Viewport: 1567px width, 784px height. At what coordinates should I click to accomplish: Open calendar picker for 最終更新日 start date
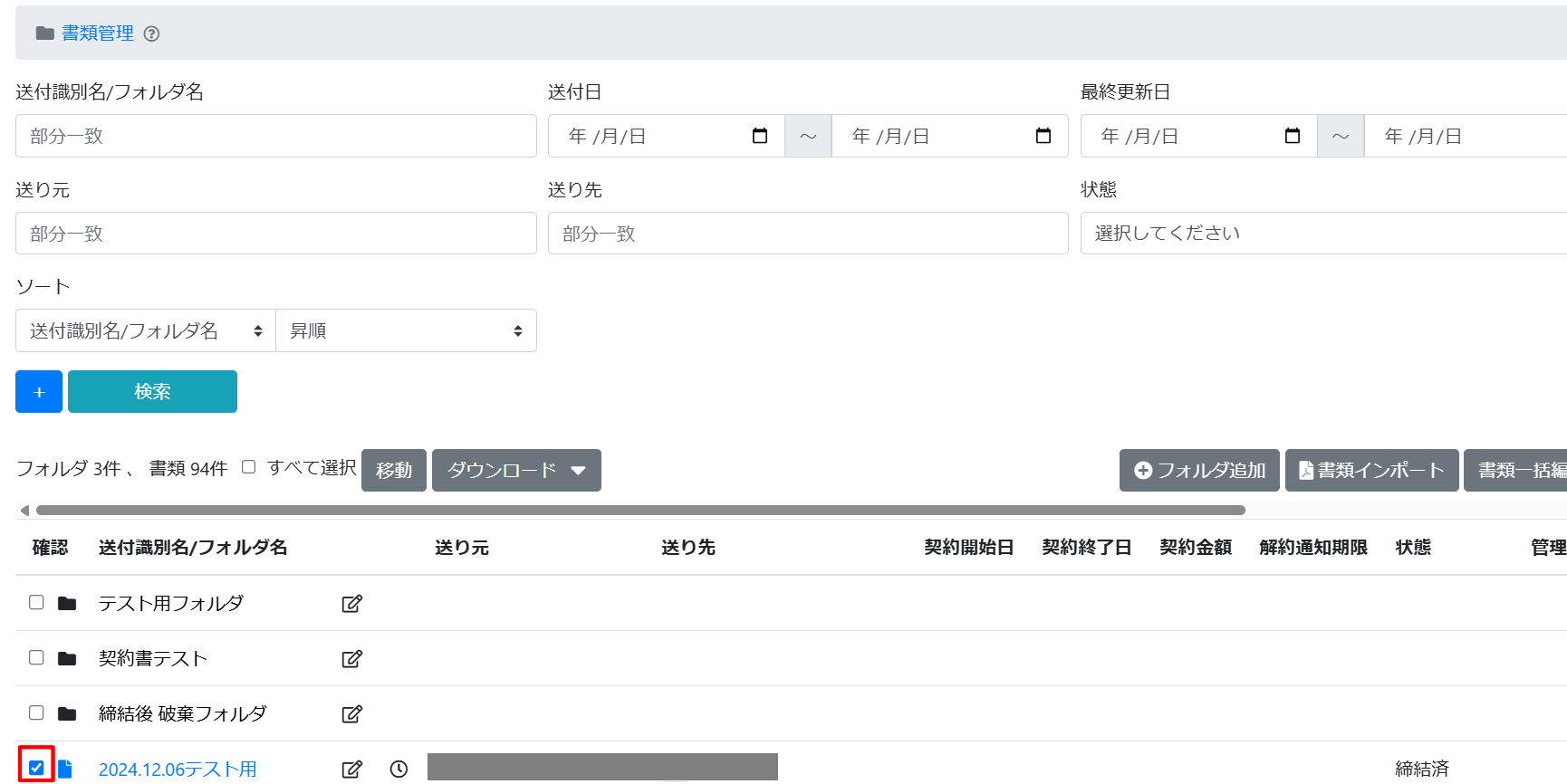(x=1292, y=136)
